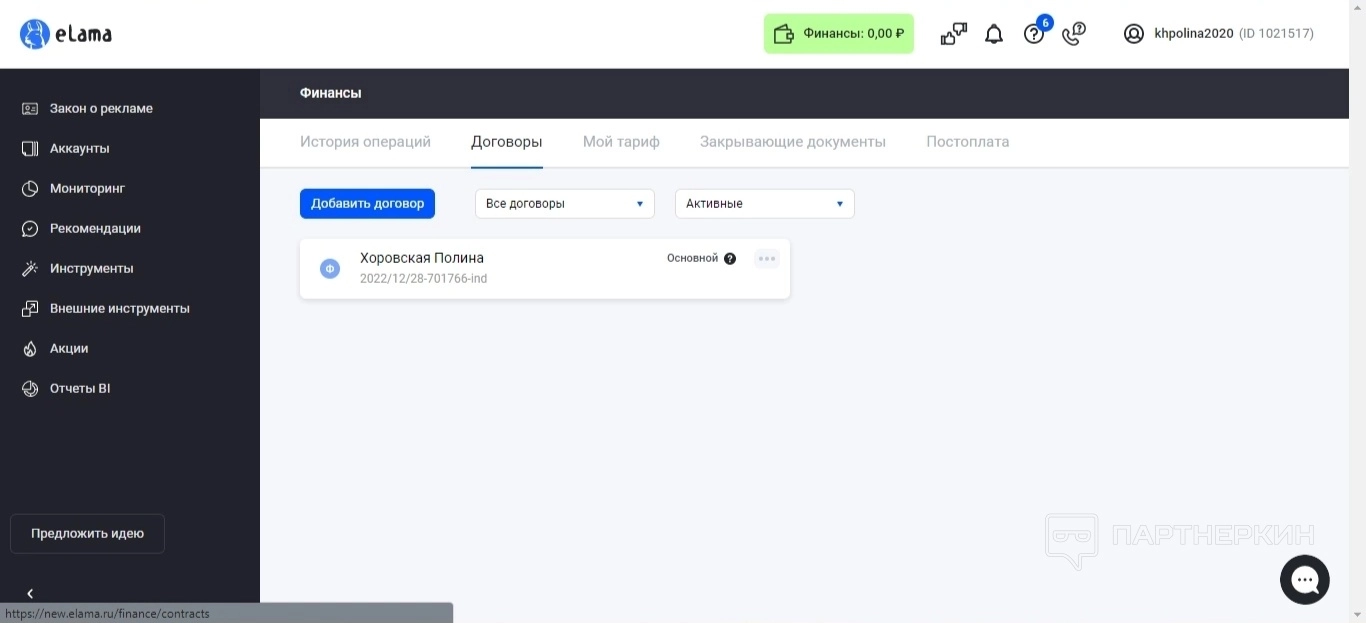The image size is (1366, 623).
Task: Open the Finances wallet balance button
Action: [839, 34]
